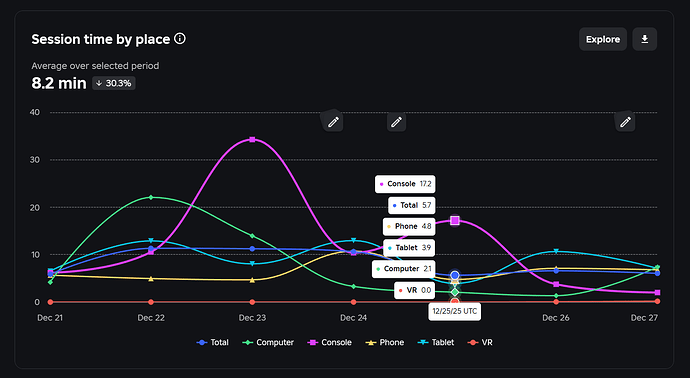Viewport: 690px width, 378px height.
Task: Open the pencil annotation near Dec 24
Action: click(x=333, y=121)
